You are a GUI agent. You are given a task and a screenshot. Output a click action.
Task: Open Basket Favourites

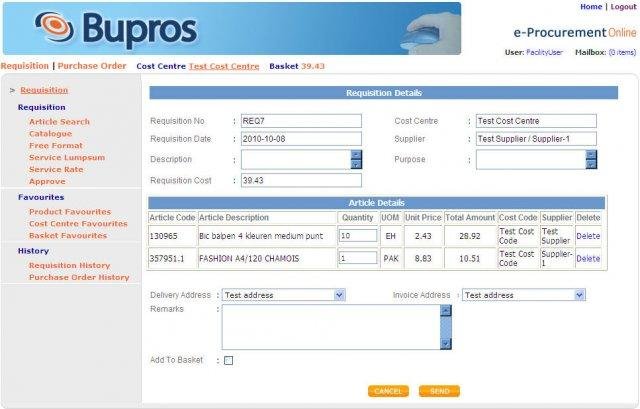[x=68, y=235]
